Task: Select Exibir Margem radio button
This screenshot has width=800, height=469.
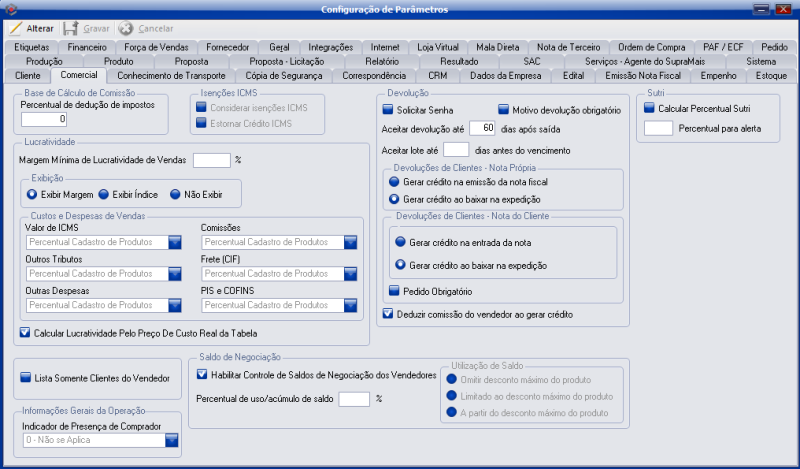Action: coord(32,194)
